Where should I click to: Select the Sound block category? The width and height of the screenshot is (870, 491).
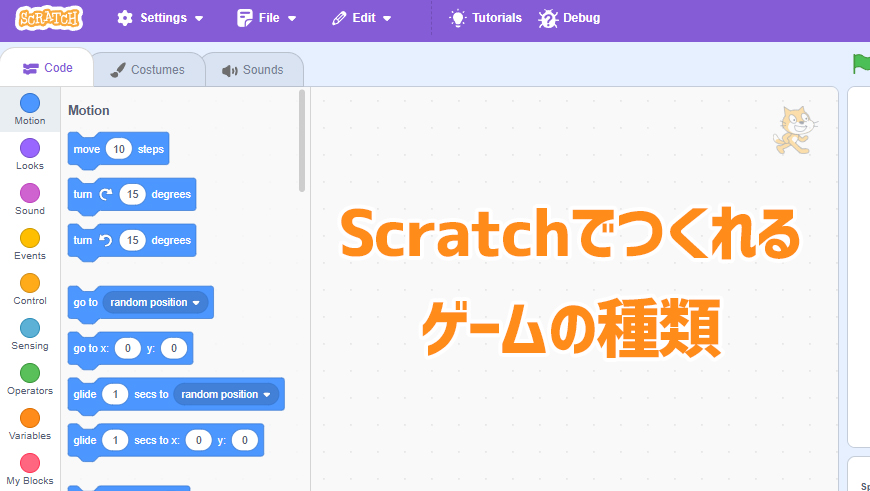click(x=30, y=199)
